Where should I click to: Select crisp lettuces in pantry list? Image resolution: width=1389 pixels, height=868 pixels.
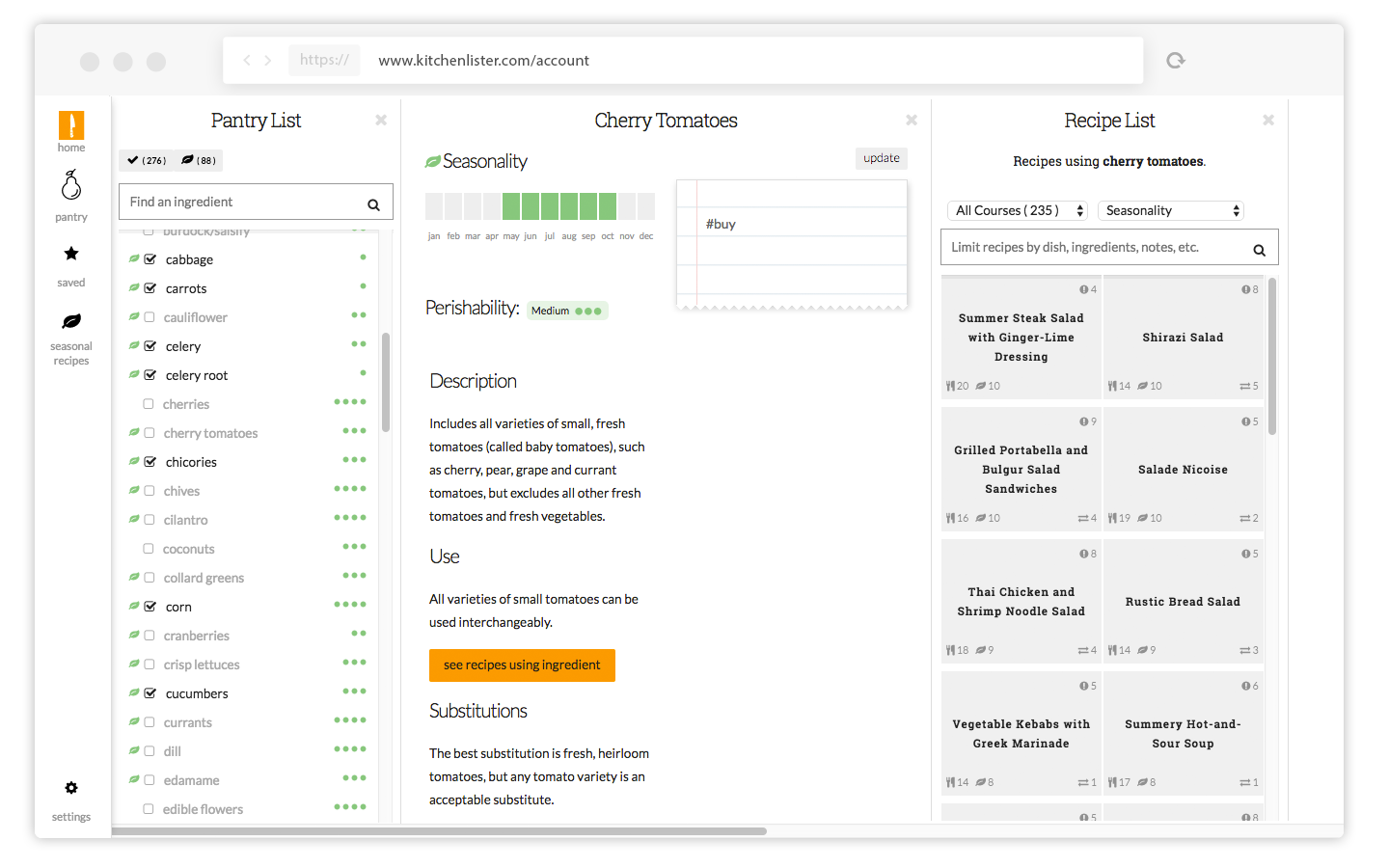(x=202, y=665)
